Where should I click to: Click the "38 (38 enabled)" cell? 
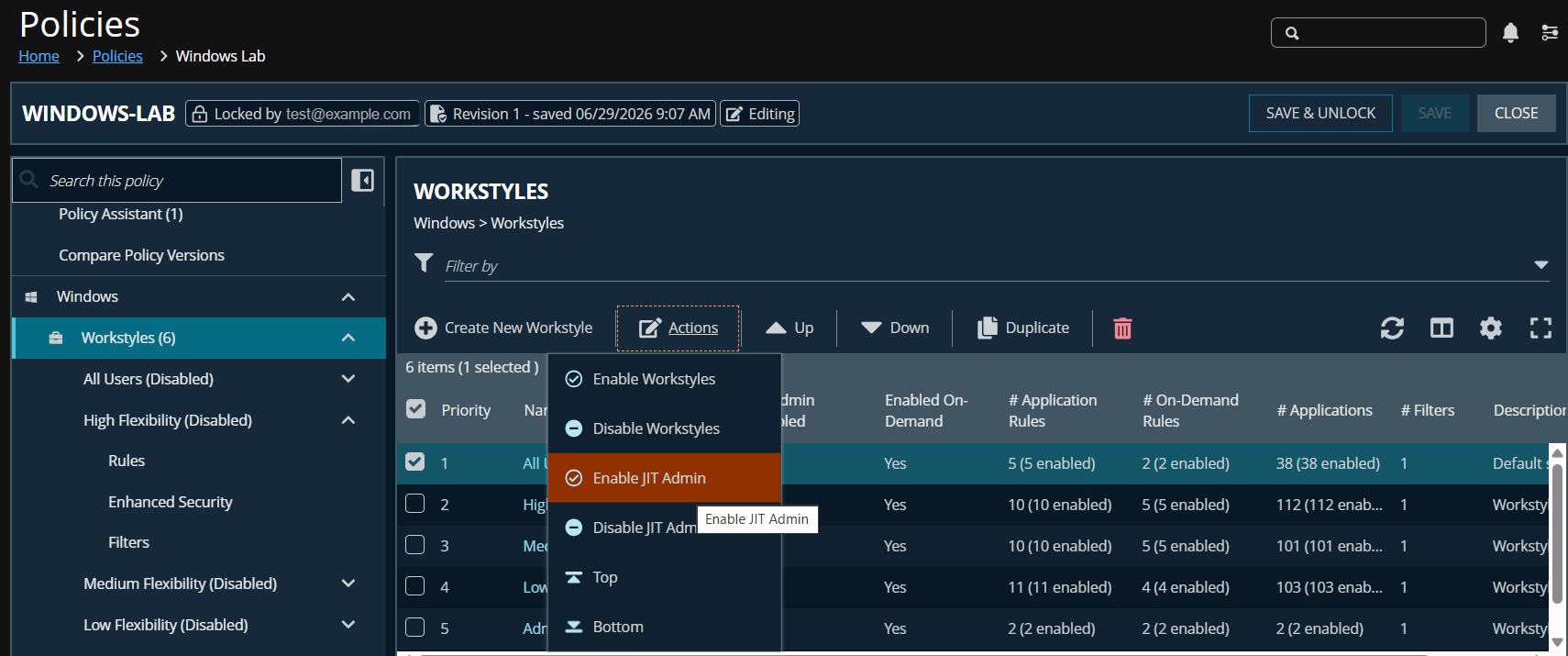[x=1328, y=463]
